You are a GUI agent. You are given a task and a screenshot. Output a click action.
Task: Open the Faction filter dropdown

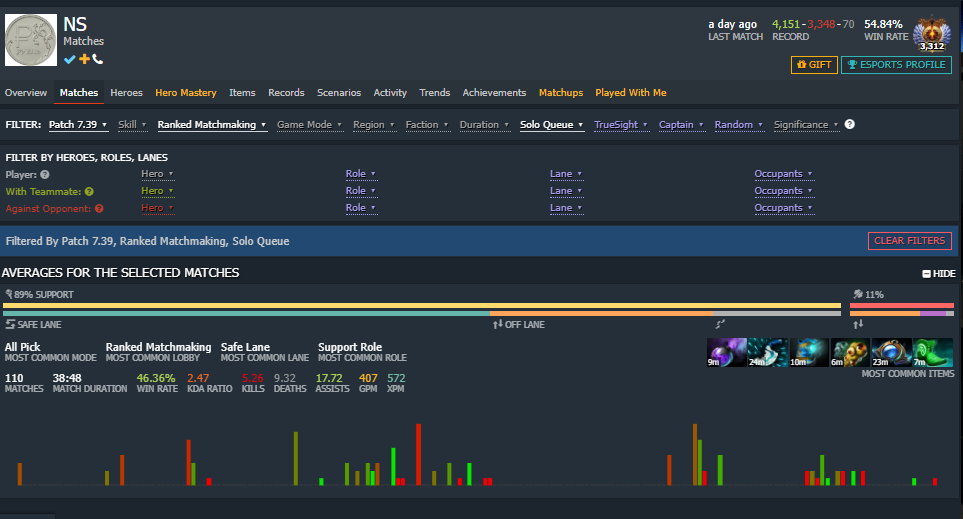coord(427,125)
